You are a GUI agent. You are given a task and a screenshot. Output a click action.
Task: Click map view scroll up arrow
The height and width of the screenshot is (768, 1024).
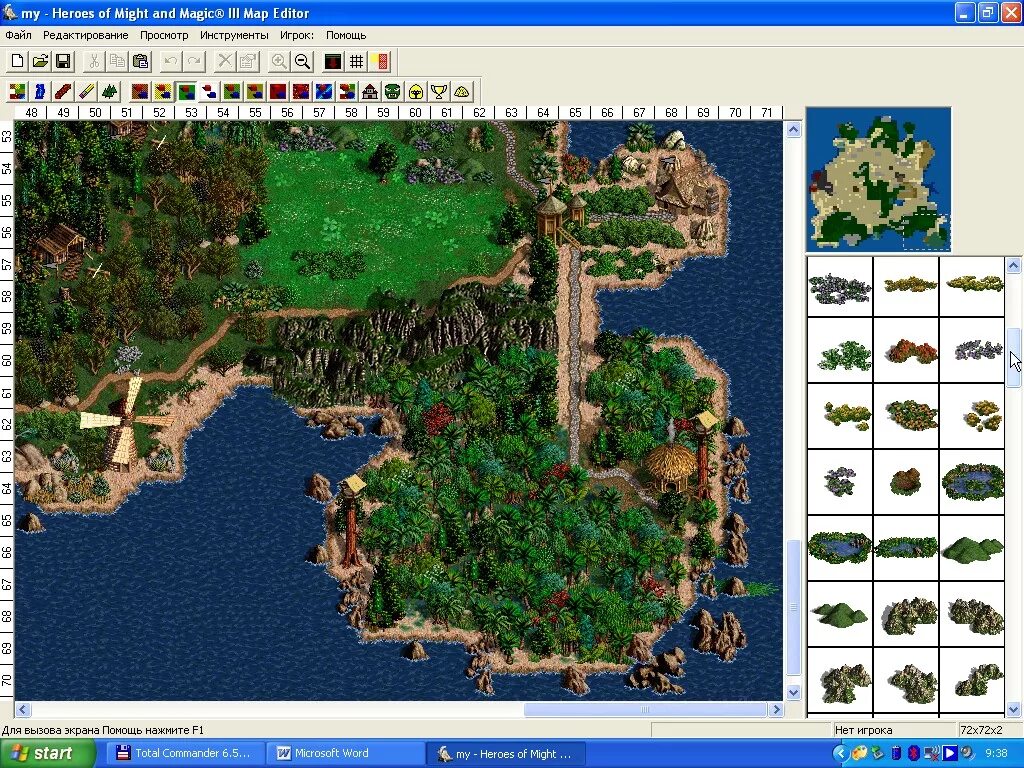[x=793, y=129]
